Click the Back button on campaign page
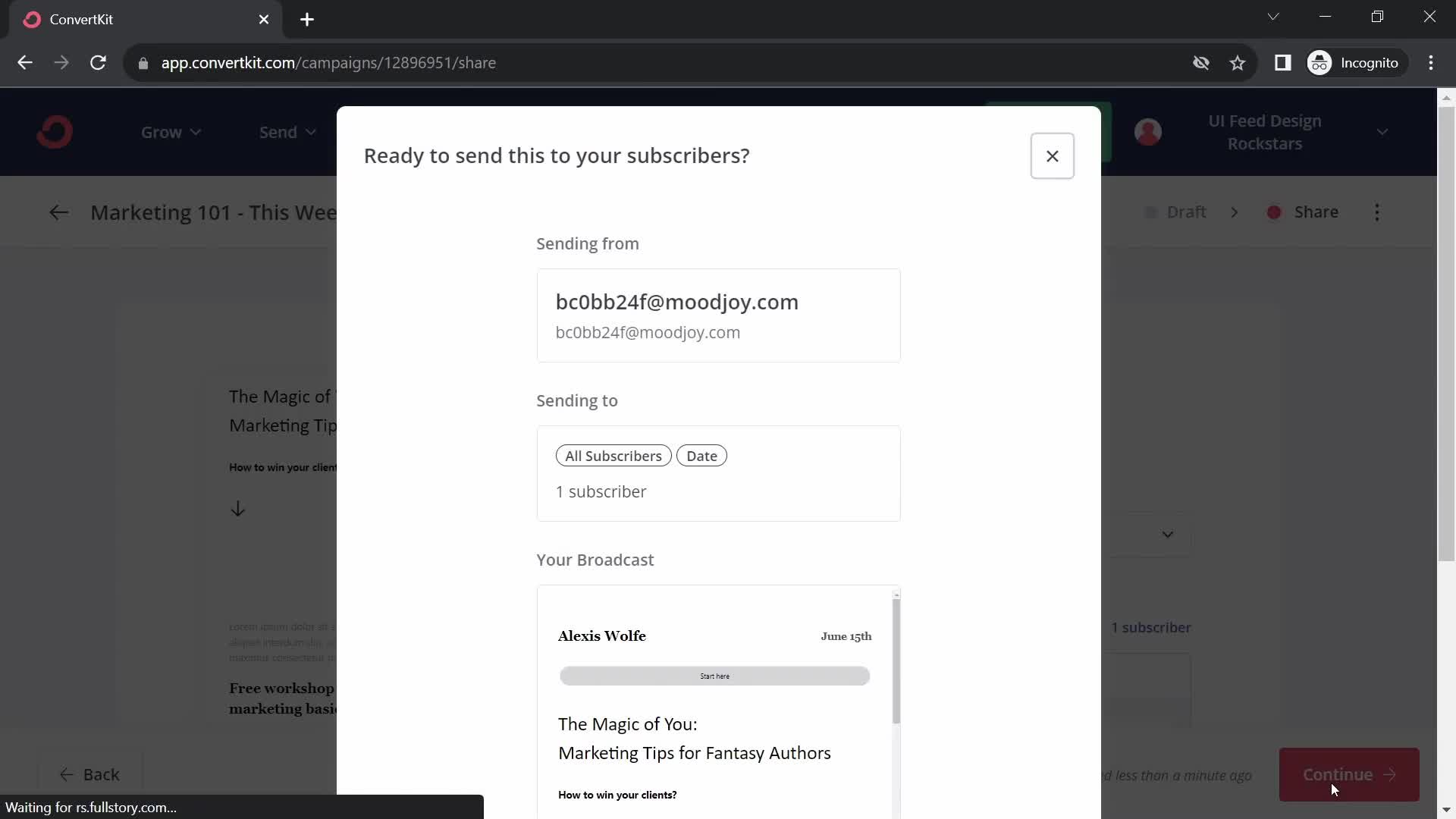The image size is (1456, 819). 91,774
